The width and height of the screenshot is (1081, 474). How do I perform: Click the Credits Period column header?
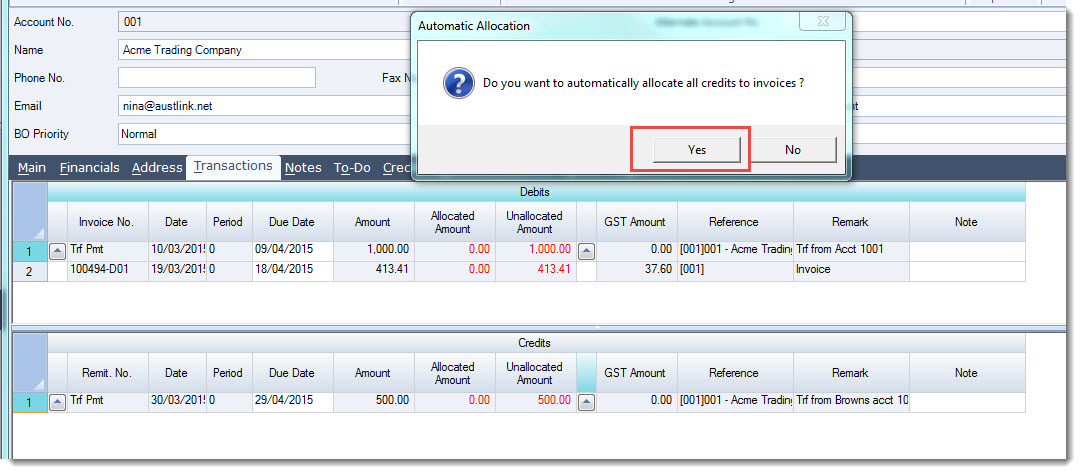(229, 373)
